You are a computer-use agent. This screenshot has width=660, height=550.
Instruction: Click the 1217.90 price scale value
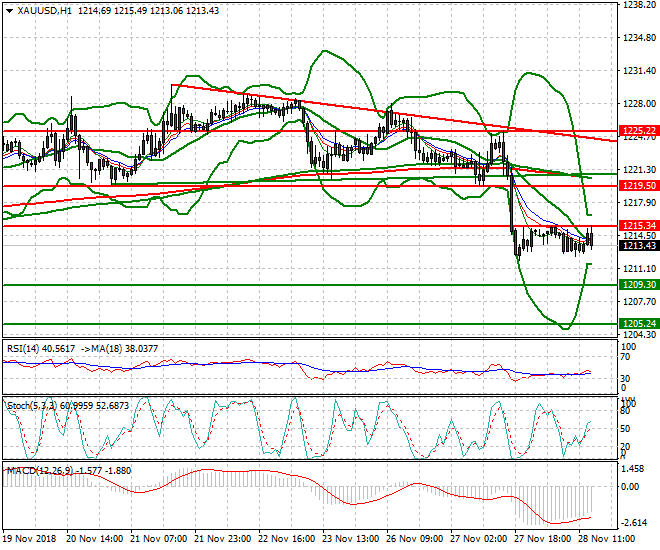tap(639, 203)
